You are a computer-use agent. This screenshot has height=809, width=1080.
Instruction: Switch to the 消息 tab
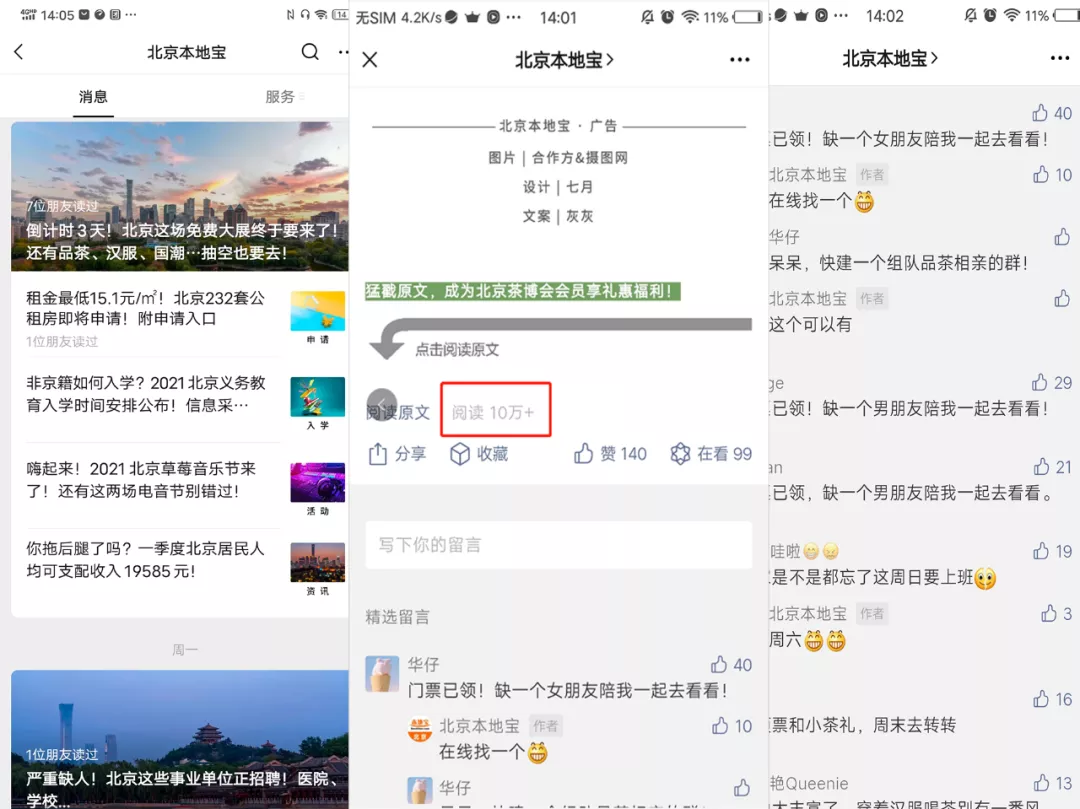[93, 97]
